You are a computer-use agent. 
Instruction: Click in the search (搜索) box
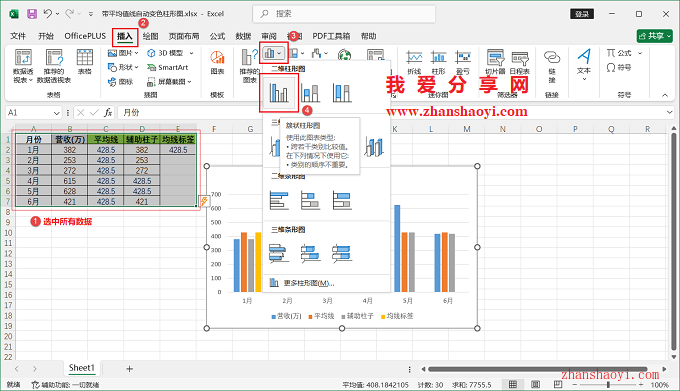[344, 14]
